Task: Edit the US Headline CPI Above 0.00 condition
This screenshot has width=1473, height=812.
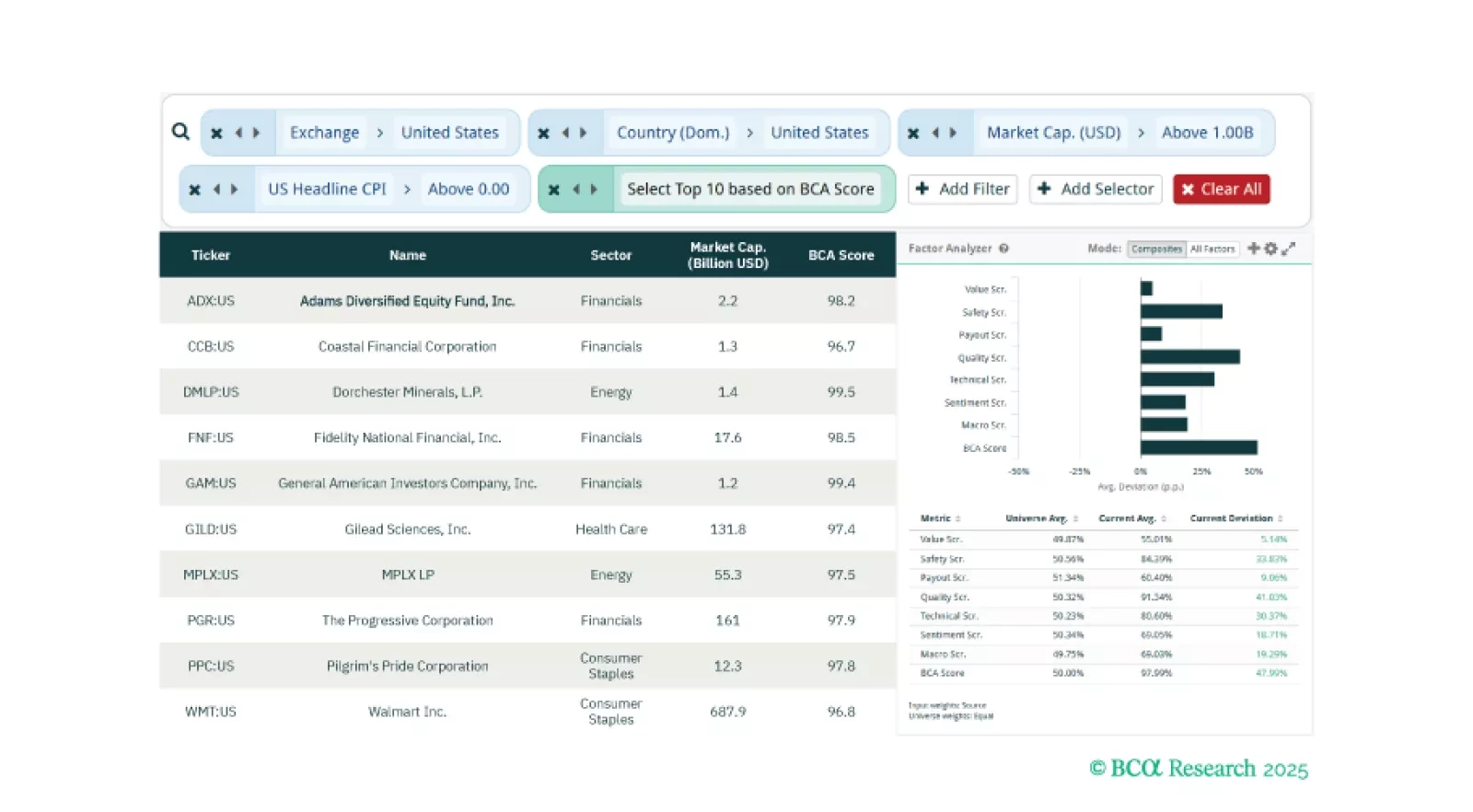Action: pyautogui.click(x=468, y=189)
